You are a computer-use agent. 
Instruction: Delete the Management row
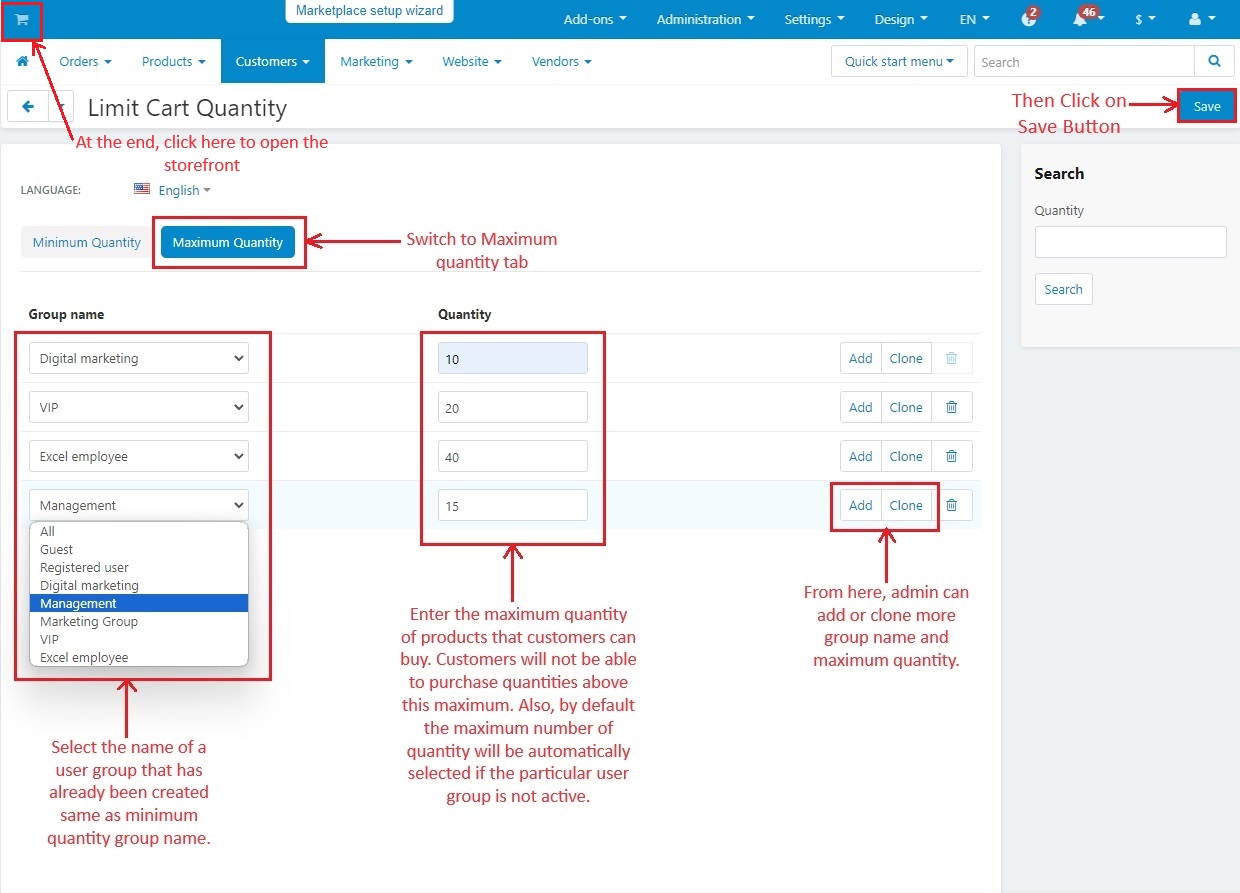(x=952, y=505)
